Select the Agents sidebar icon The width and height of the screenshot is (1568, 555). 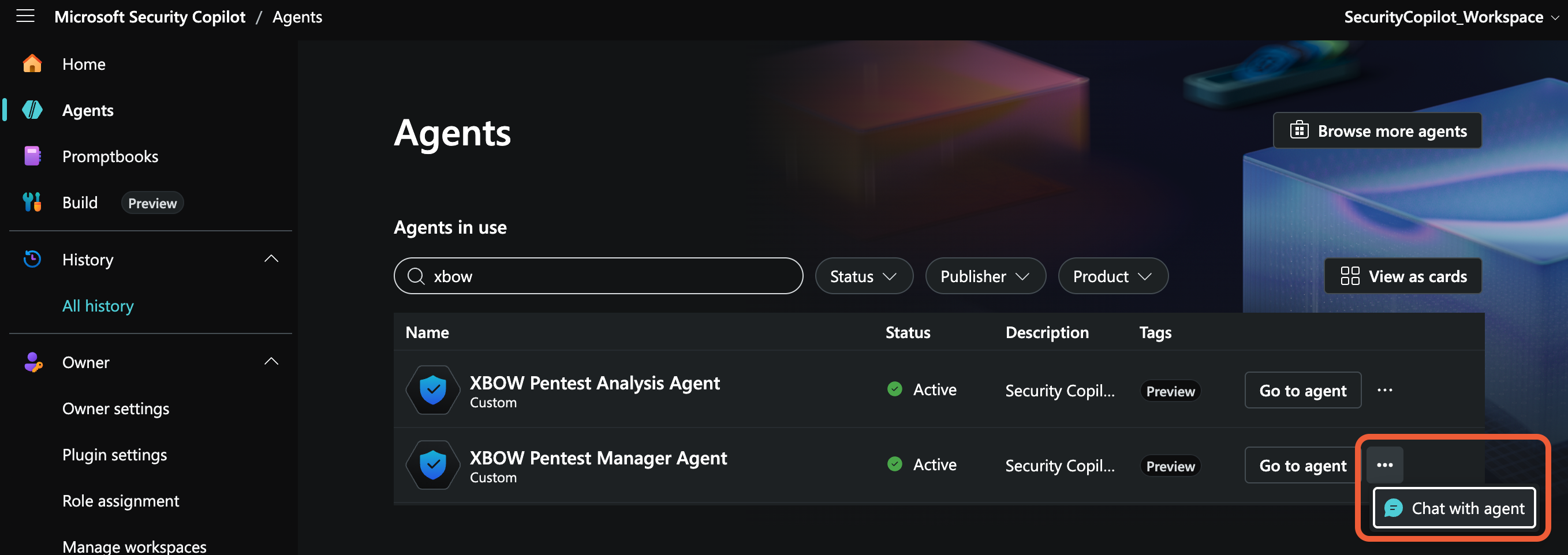pyautogui.click(x=31, y=110)
